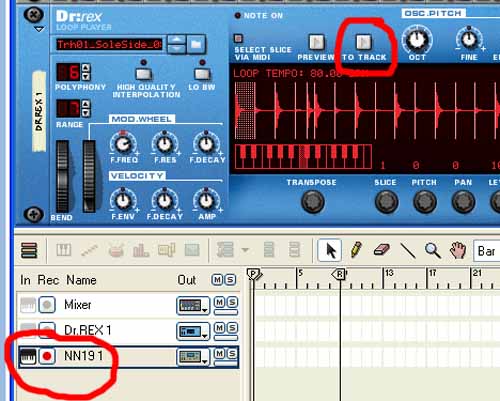500x401 pixels.
Task: Click the Velocity F.DECAY knob
Action: [x=165, y=201]
